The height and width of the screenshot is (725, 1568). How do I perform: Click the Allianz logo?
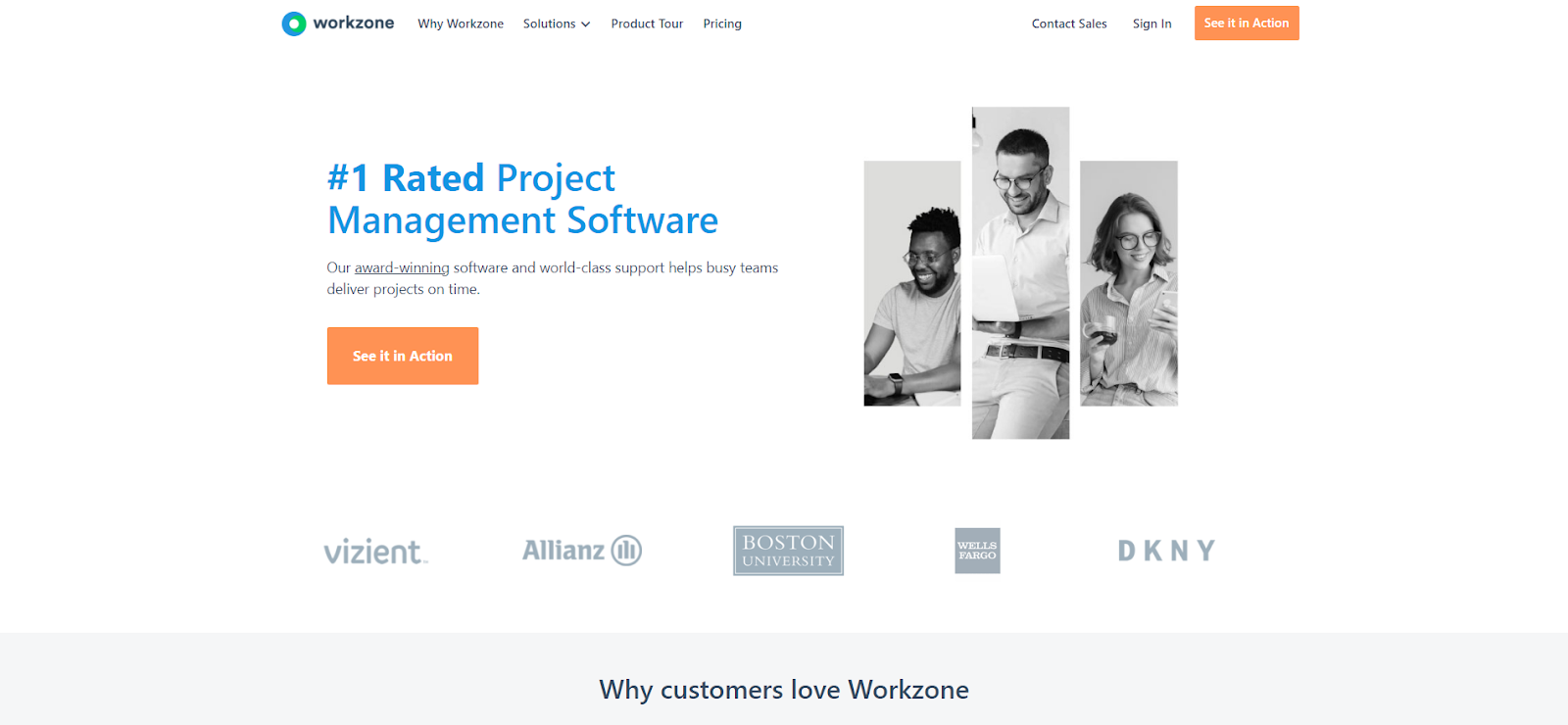[x=582, y=551]
